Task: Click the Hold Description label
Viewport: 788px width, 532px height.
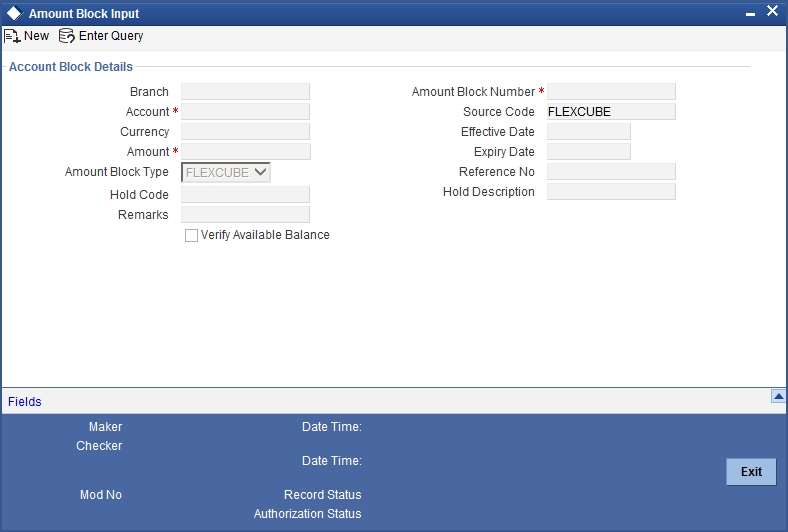Action: 488,192
